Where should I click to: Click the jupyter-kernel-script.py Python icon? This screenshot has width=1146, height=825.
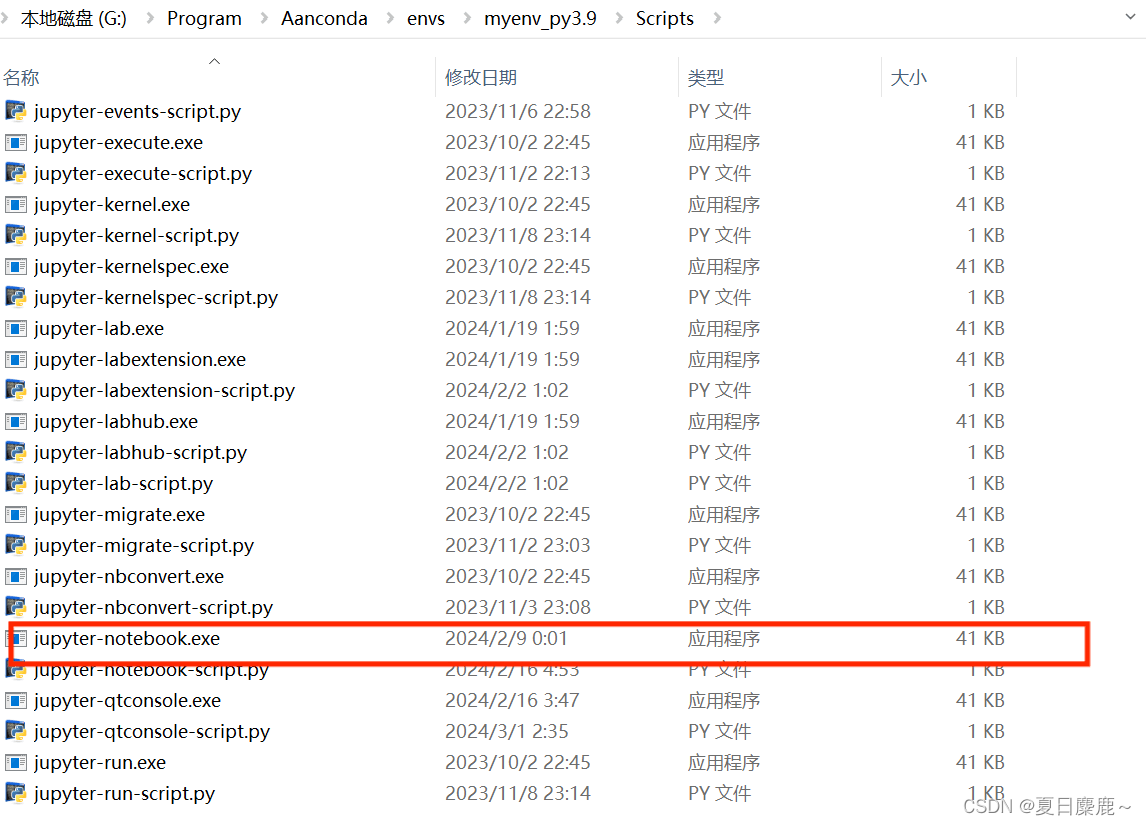coord(16,235)
